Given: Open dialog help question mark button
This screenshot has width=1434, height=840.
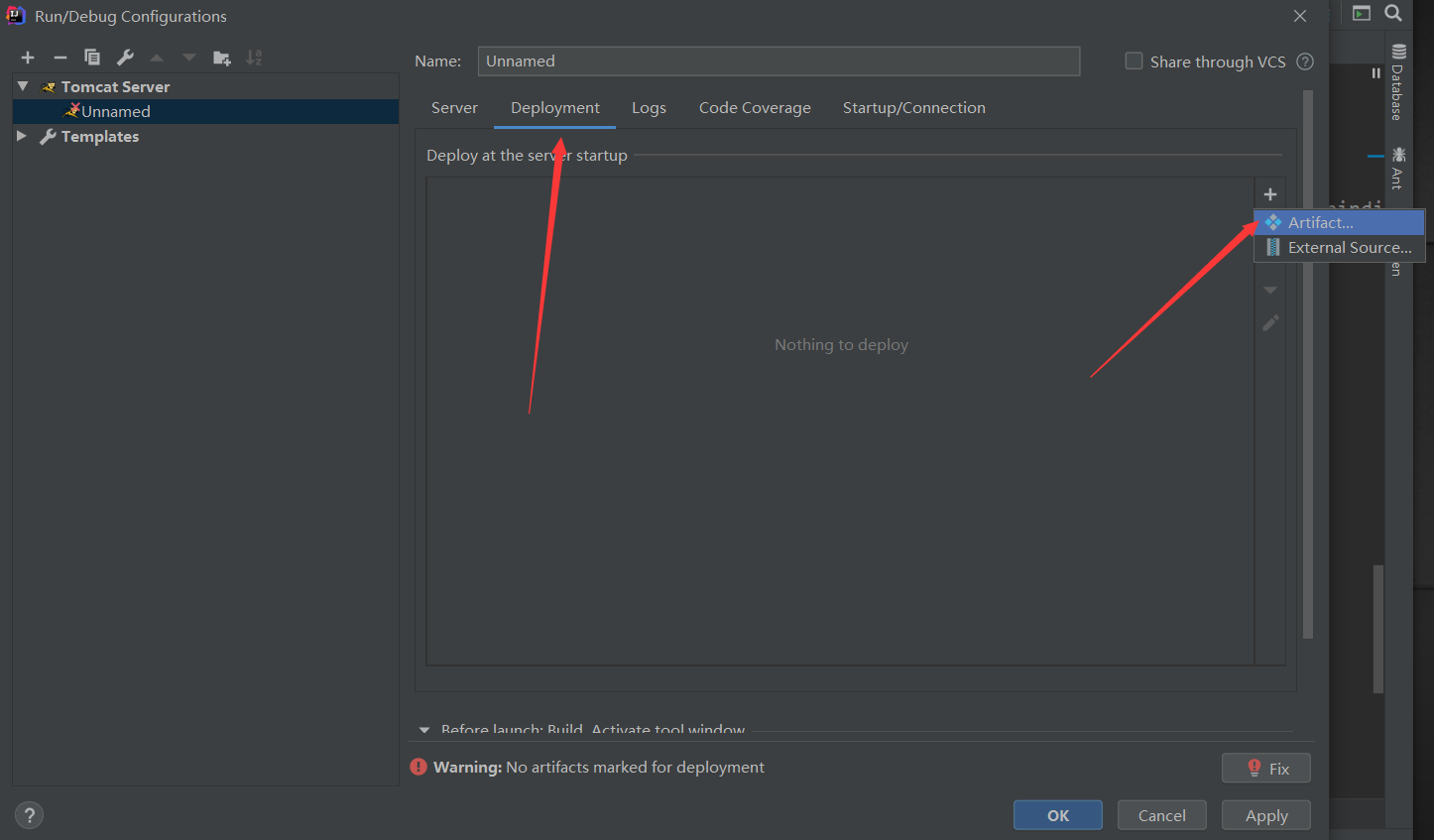Looking at the screenshot, I should point(29,815).
